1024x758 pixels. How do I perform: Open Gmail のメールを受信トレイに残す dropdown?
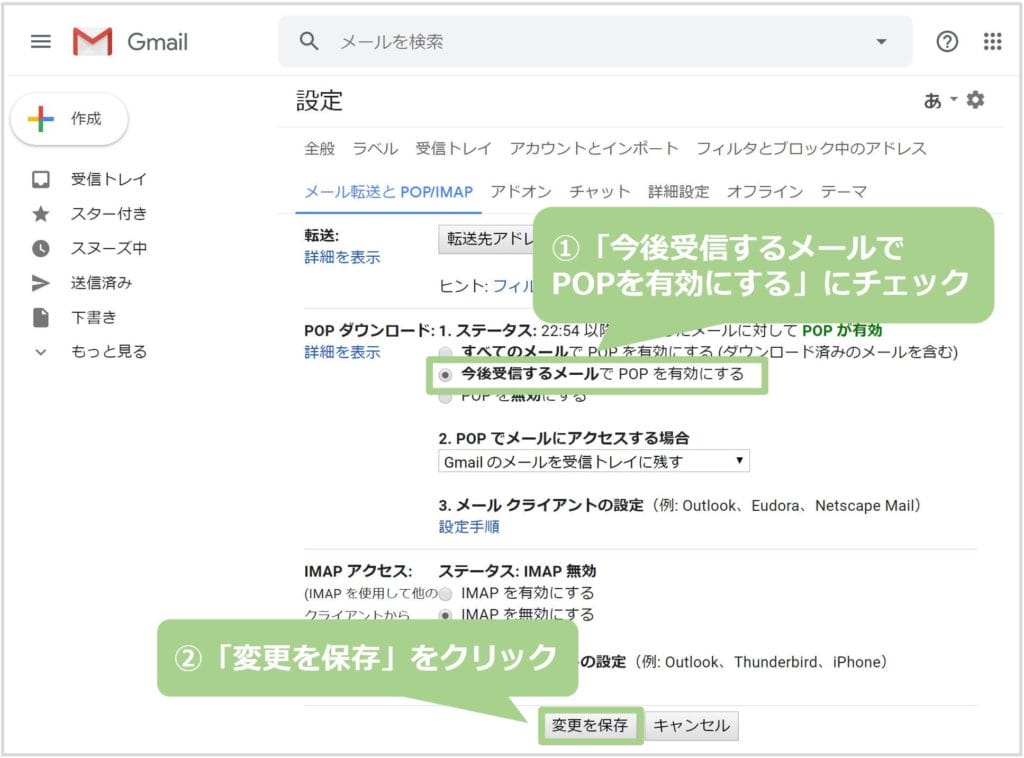[x=594, y=462]
